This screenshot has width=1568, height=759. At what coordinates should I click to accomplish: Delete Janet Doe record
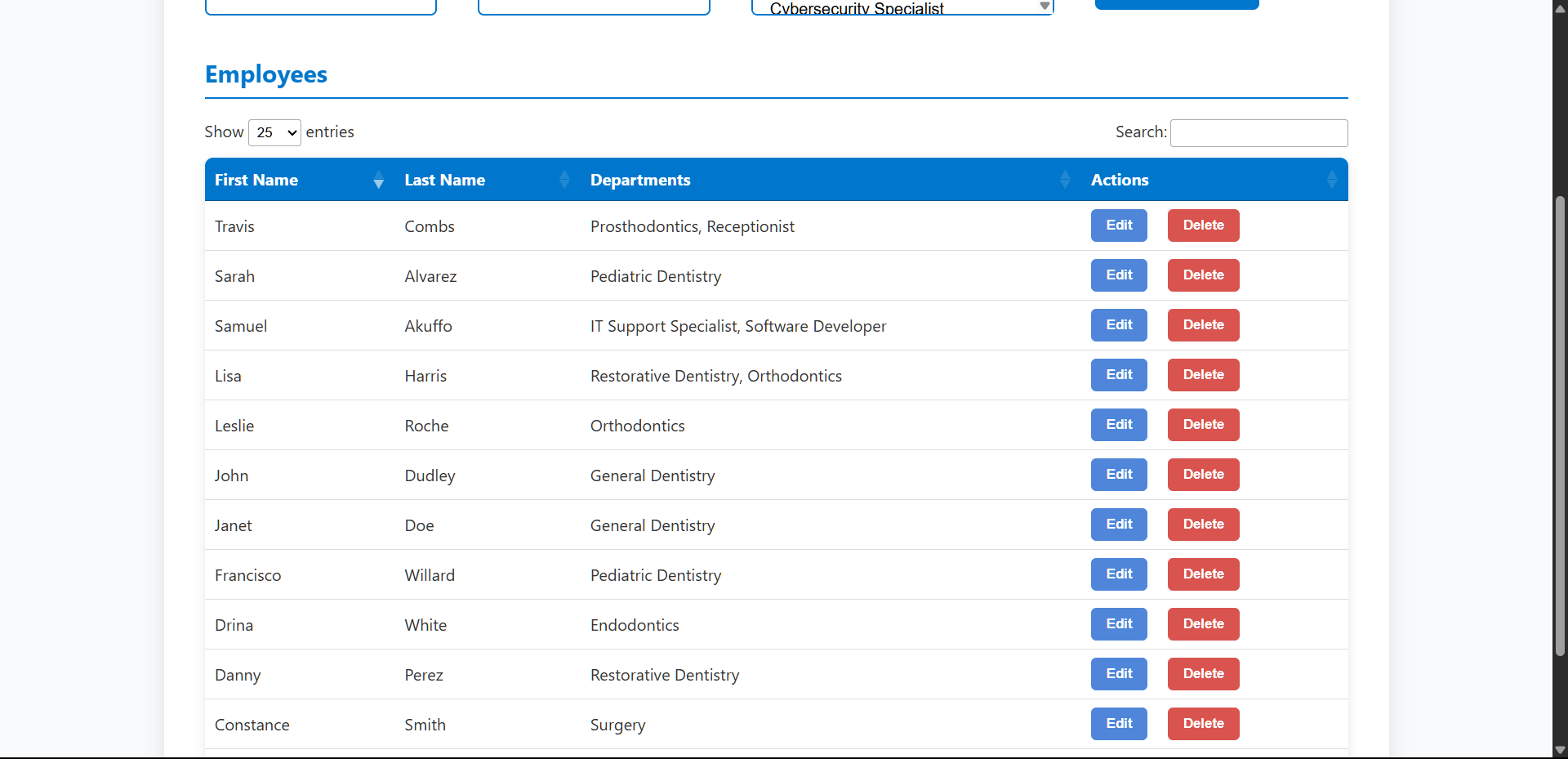coord(1203,525)
